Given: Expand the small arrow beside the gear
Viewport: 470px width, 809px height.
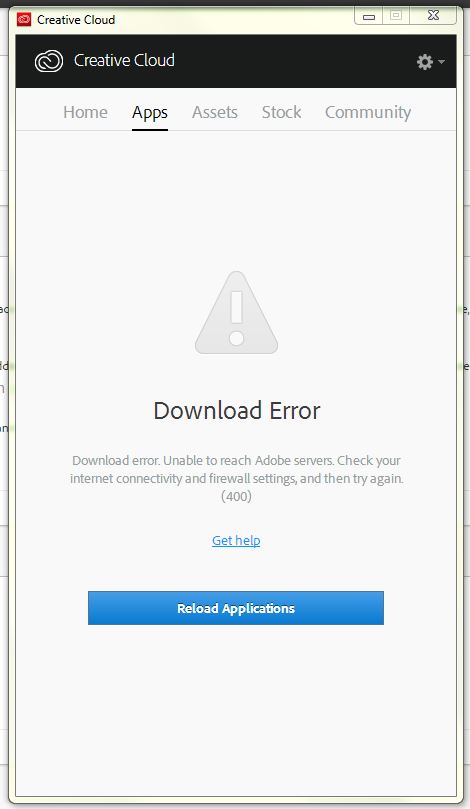Looking at the screenshot, I should [441, 62].
